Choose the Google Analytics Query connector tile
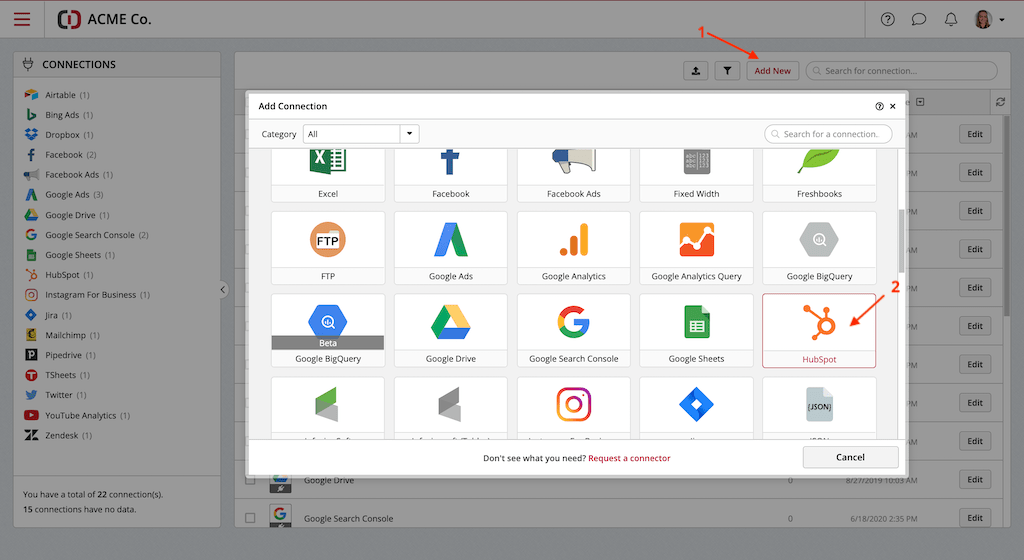This screenshot has width=1024, height=560. [696, 248]
